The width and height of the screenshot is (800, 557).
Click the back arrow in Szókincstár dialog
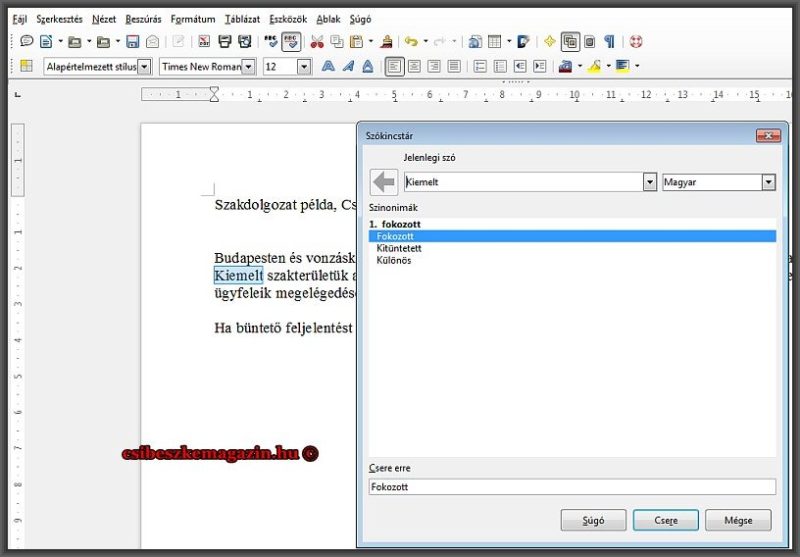pos(384,182)
